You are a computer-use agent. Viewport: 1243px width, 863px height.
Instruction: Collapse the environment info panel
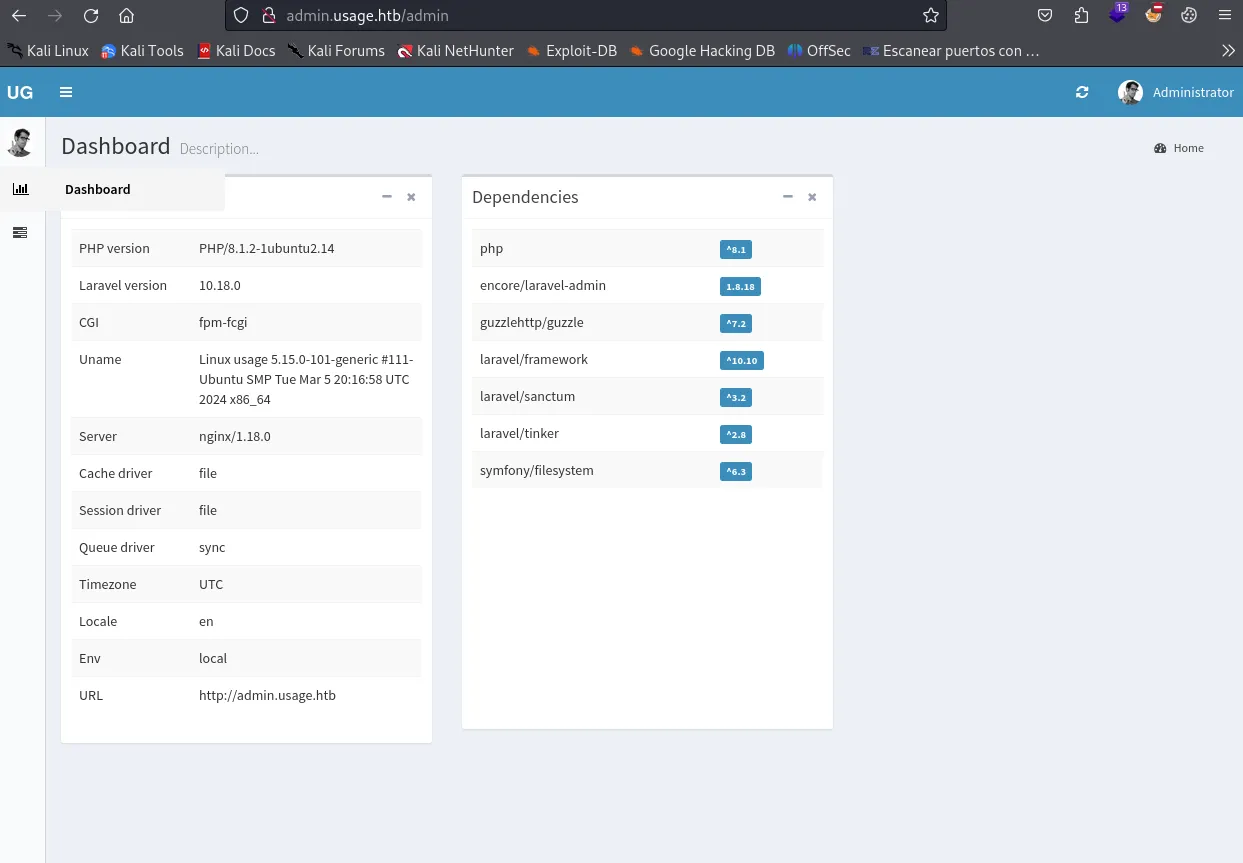click(x=387, y=197)
